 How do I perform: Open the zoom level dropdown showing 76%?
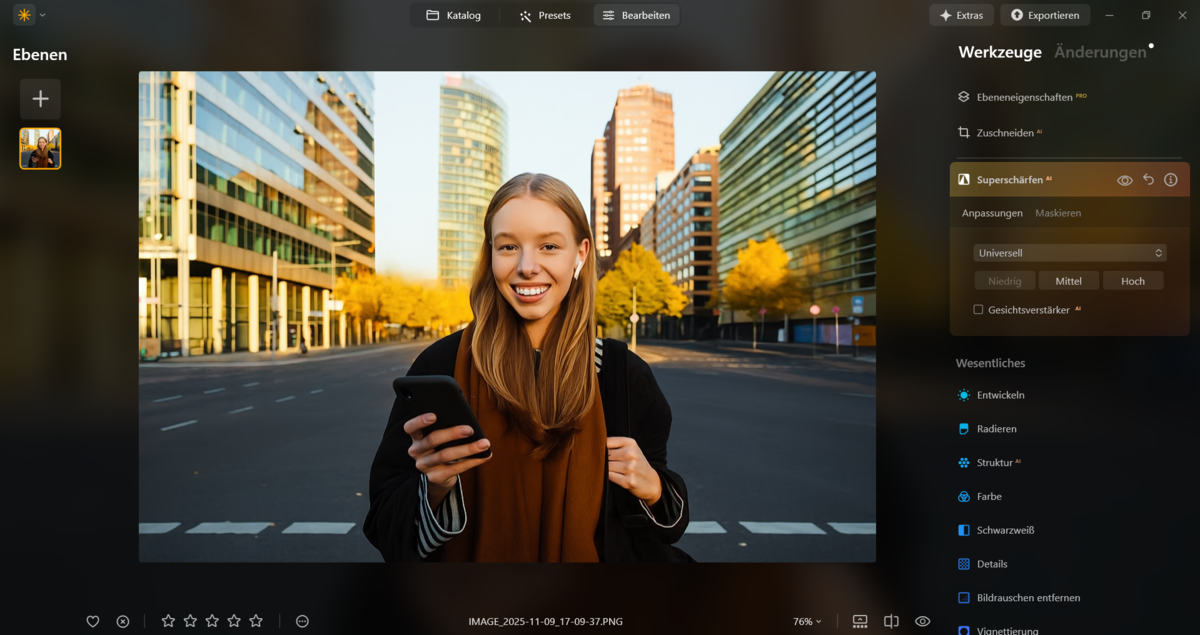[806, 621]
